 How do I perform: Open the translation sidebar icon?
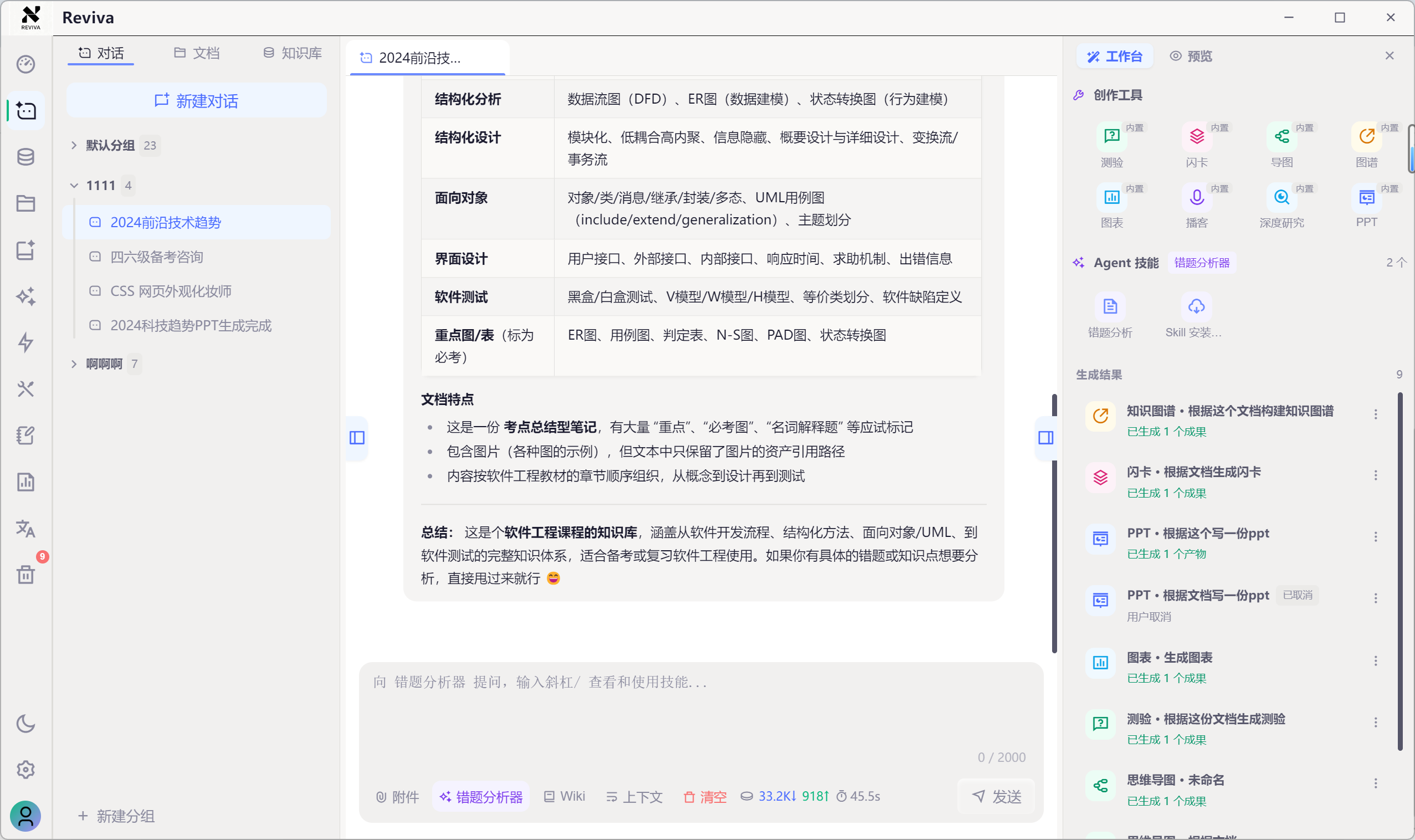click(25, 528)
